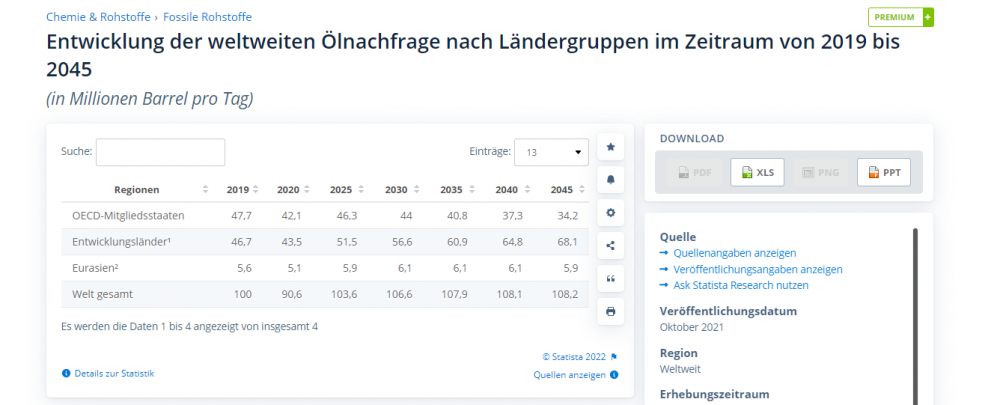Viewport: 1000px width, 405px height.
Task: Click Welt gesamt 2020 value 90,6
Action: (291, 294)
